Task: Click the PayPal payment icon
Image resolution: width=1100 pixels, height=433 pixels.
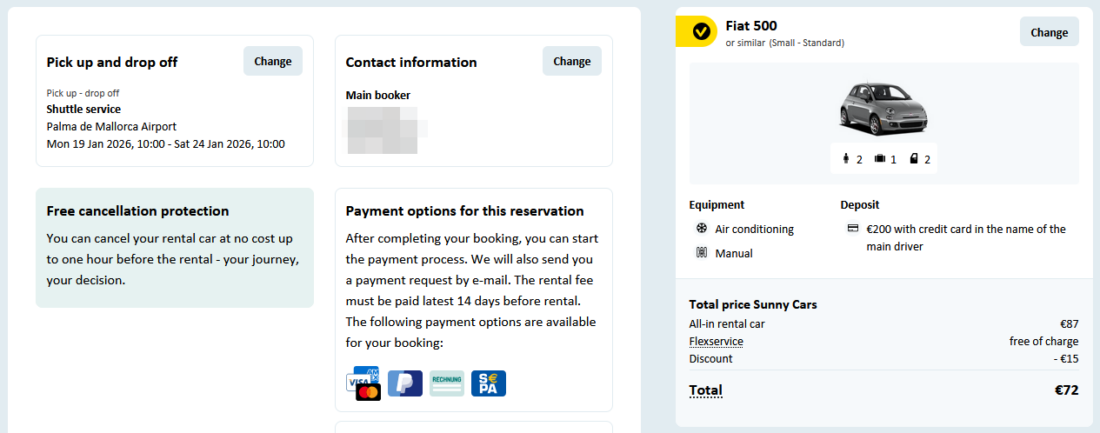Action: pyautogui.click(x=405, y=383)
